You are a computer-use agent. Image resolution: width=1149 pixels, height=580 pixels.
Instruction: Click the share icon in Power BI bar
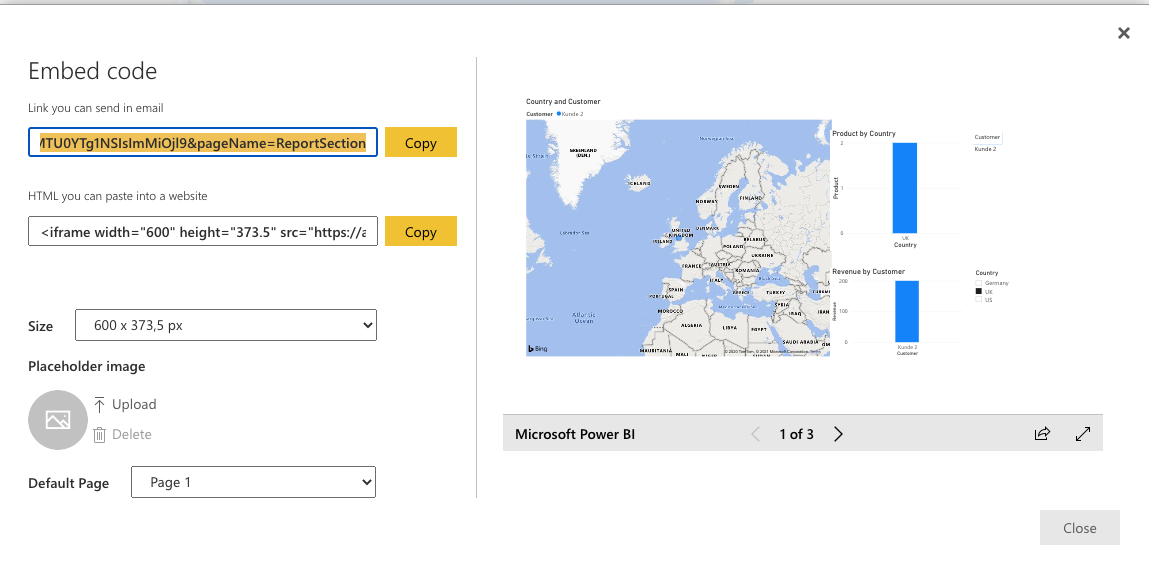1042,434
